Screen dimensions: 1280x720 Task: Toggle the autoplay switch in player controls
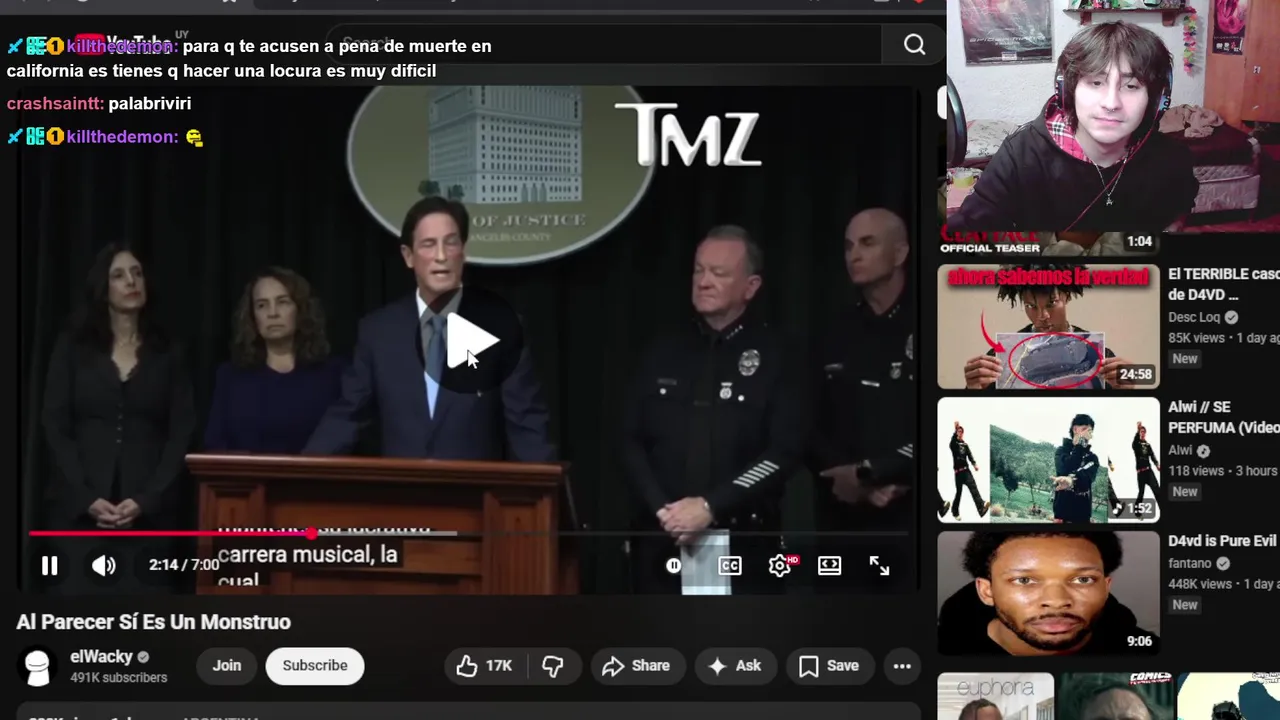tap(674, 565)
